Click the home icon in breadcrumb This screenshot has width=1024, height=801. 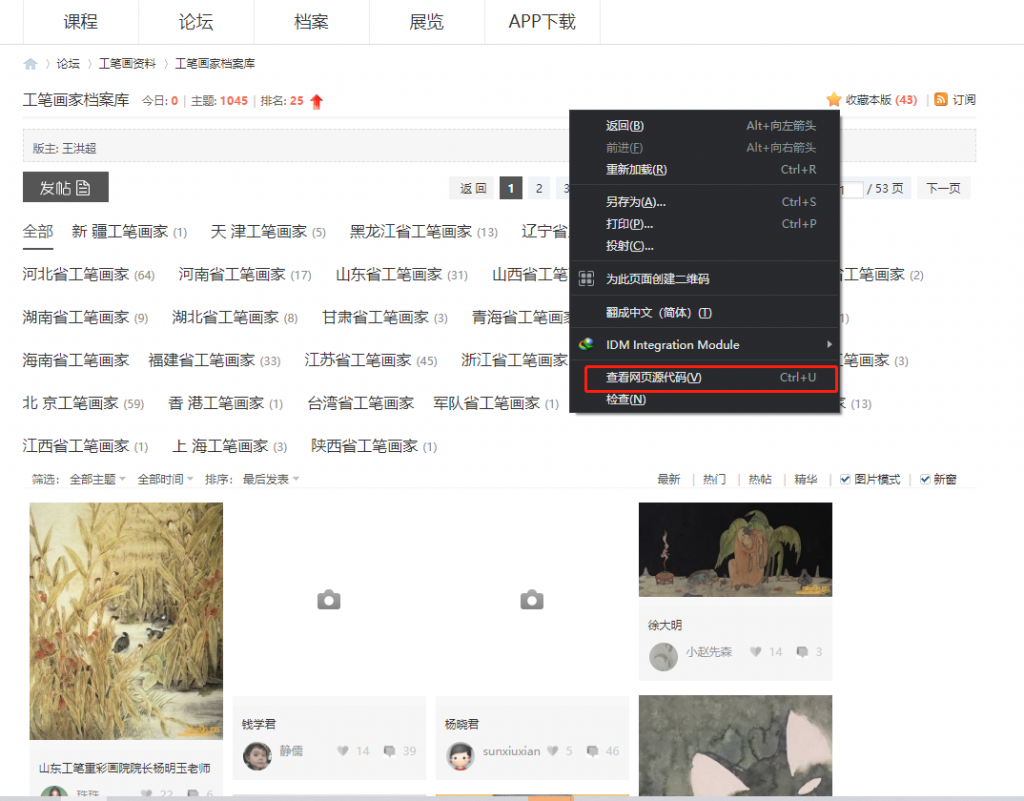pyautogui.click(x=30, y=64)
